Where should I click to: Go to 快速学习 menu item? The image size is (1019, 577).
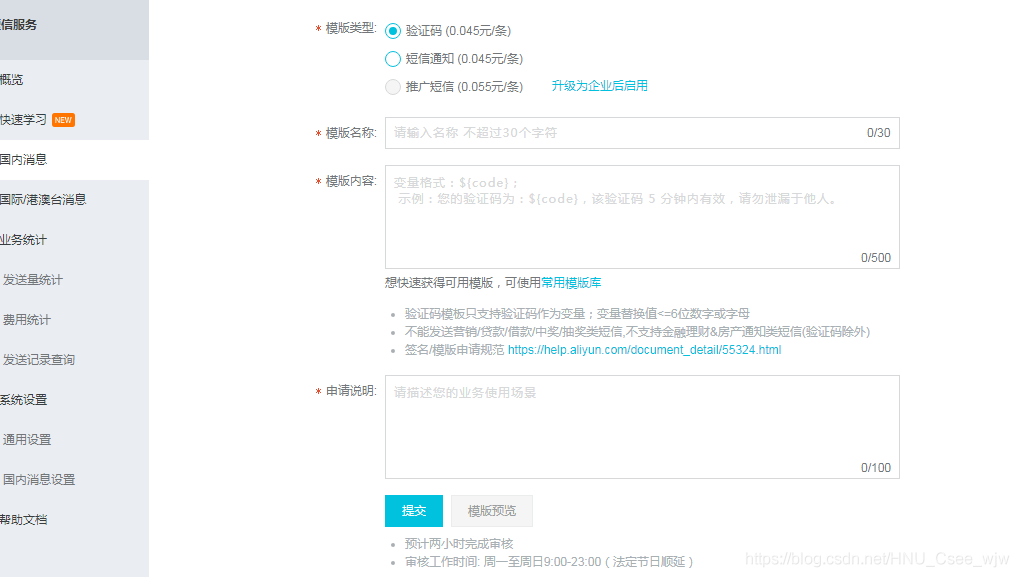click(x=23, y=120)
